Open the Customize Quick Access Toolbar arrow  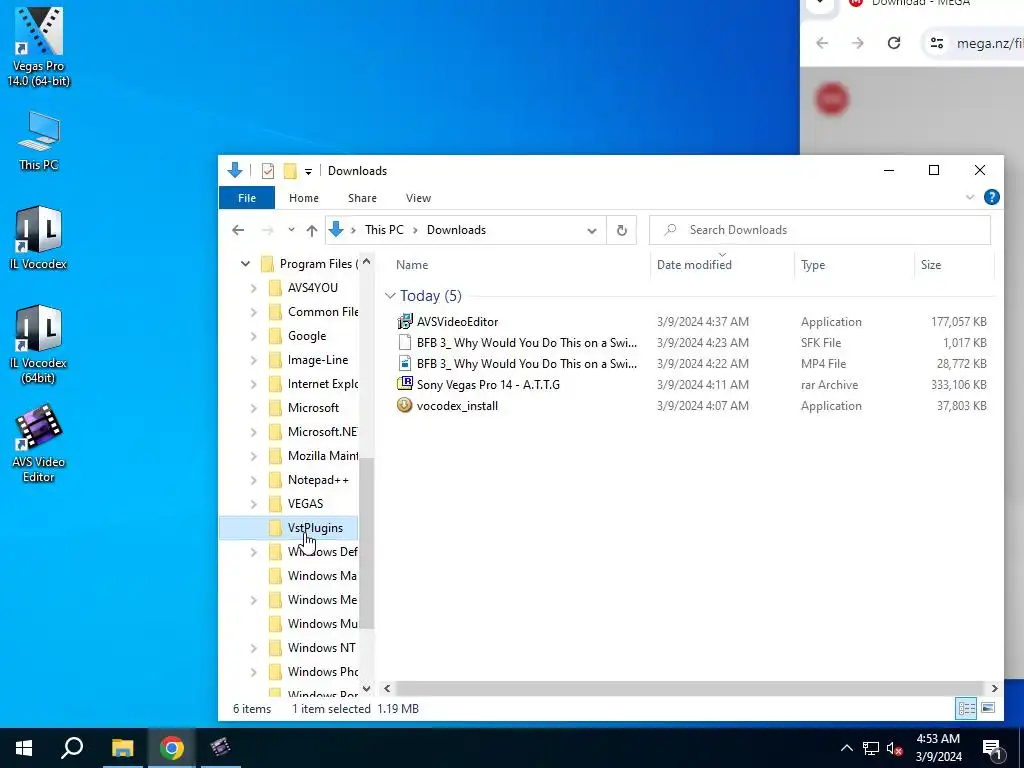click(308, 172)
